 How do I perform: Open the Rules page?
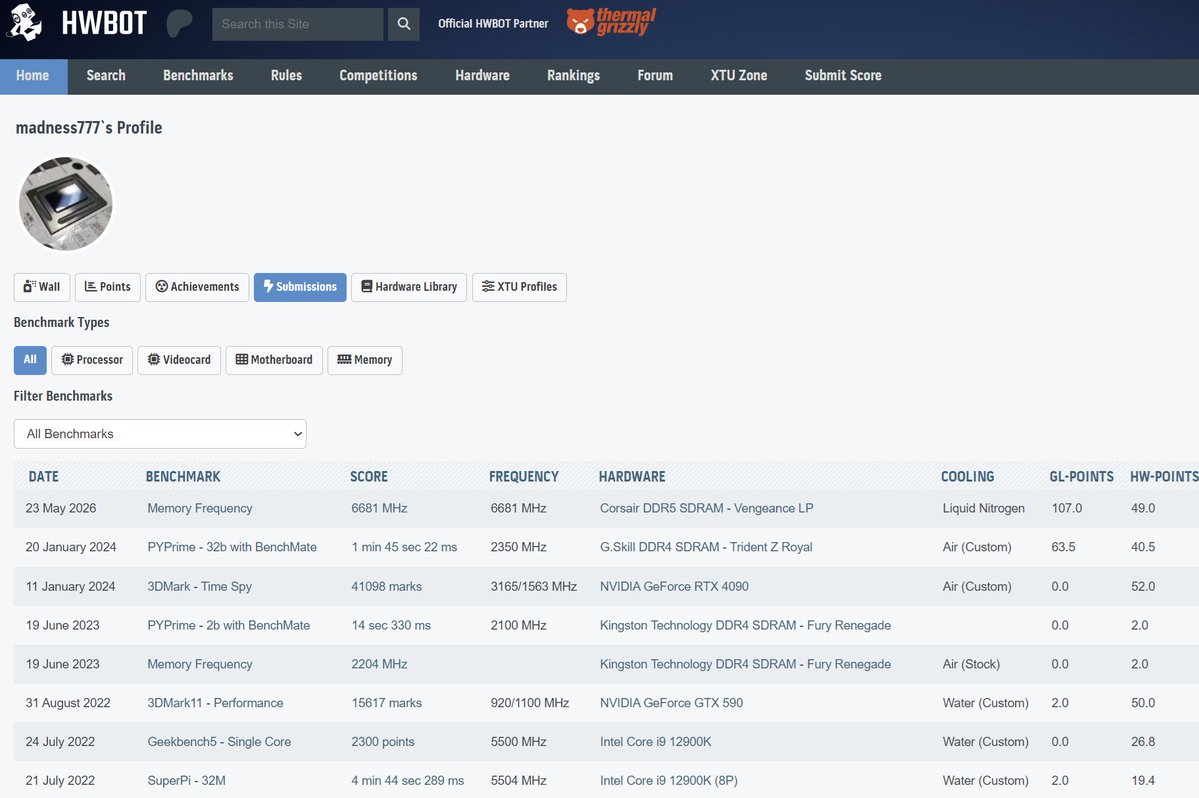(286, 76)
